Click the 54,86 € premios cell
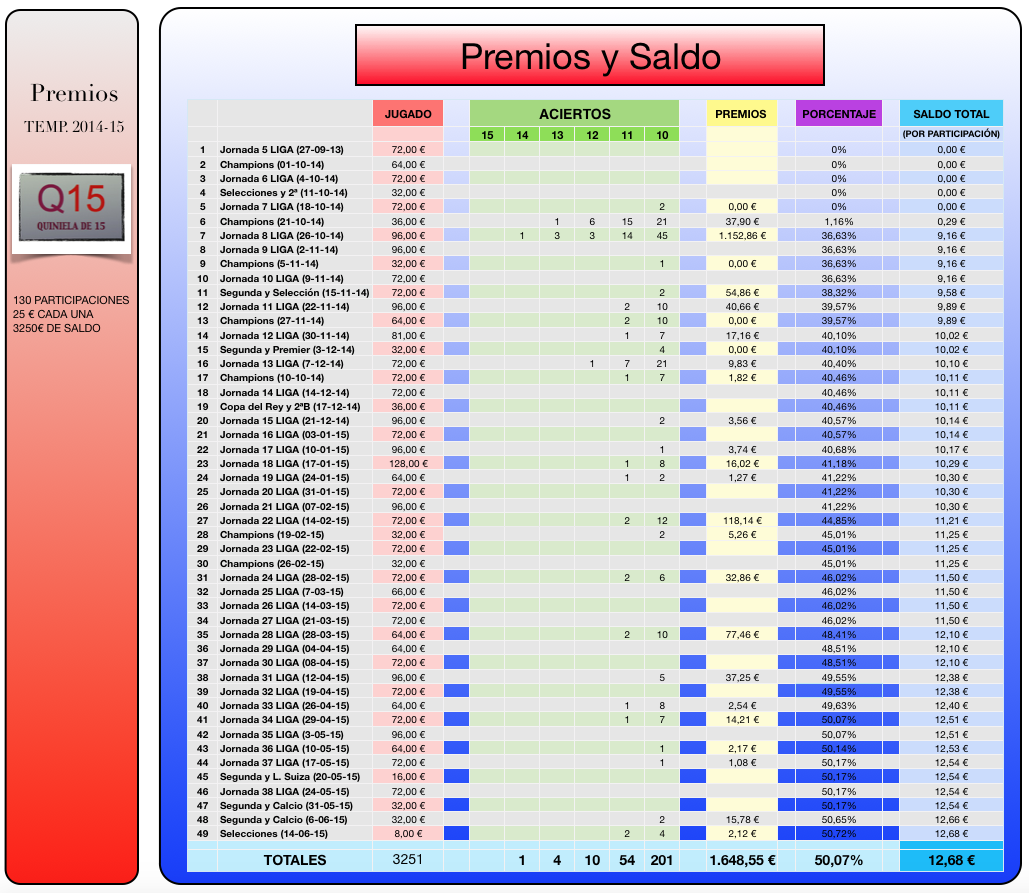 742,293
